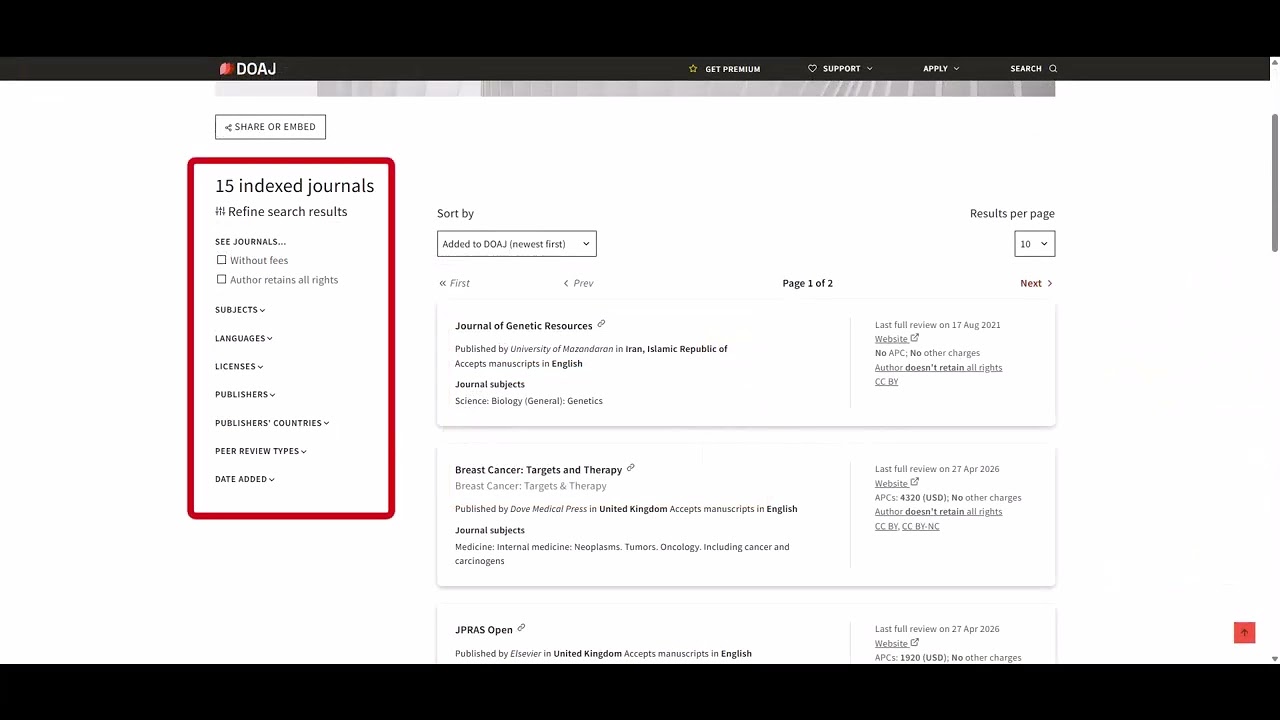Go to the Prev results page
Image resolution: width=1280 pixels, height=720 pixels.
[x=578, y=283]
